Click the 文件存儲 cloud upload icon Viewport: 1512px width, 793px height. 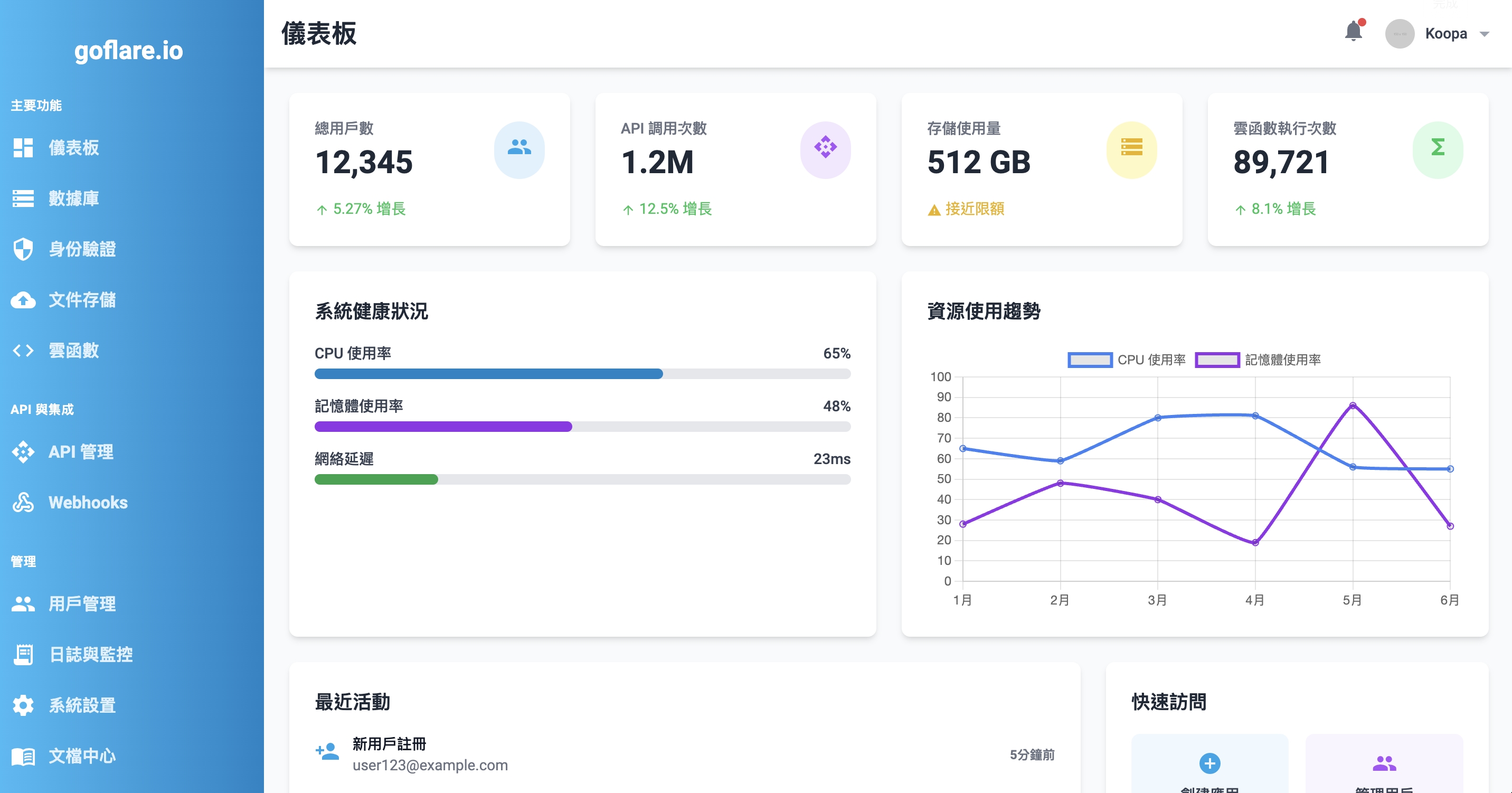click(x=23, y=300)
